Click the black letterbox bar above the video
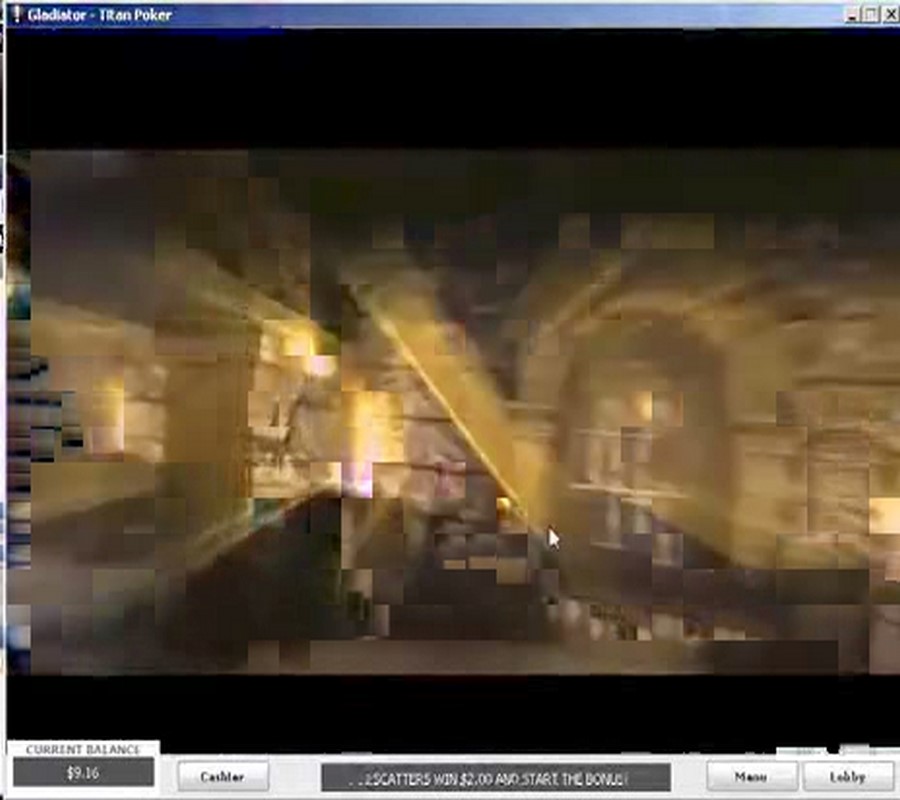Image resolution: width=900 pixels, height=800 pixels. [450, 90]
